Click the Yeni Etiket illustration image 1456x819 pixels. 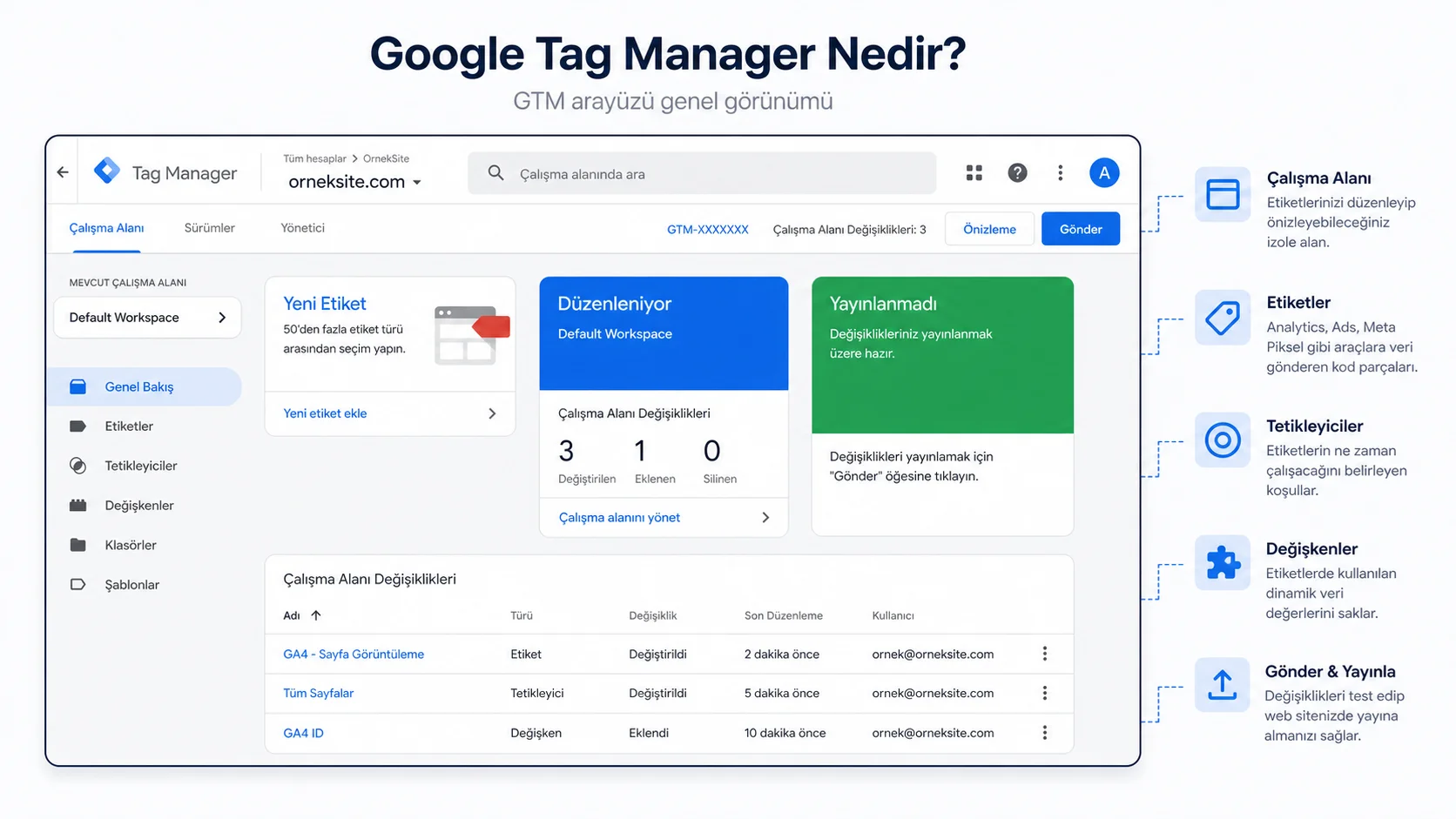[471, 334]
